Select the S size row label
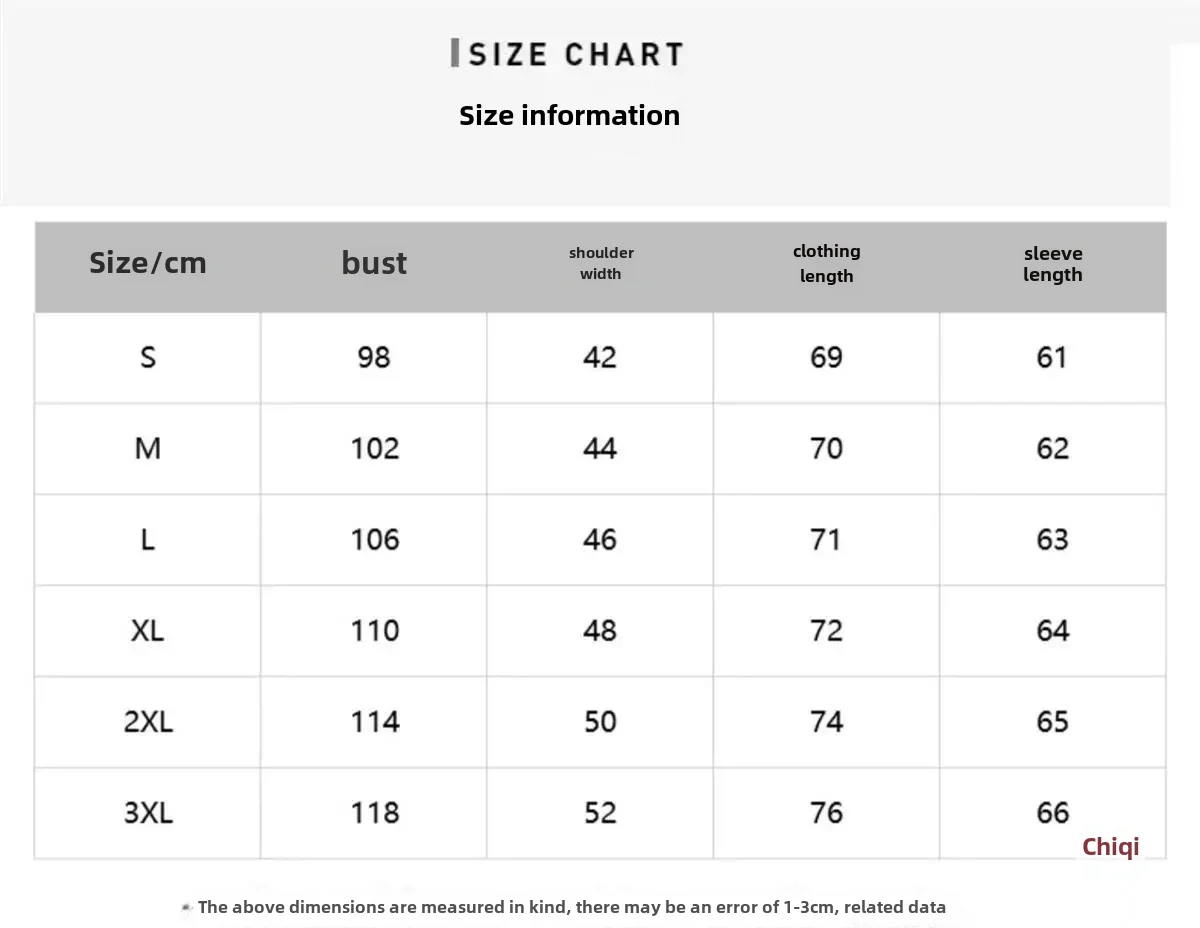Screen dimensions: 1200x928 148,357
